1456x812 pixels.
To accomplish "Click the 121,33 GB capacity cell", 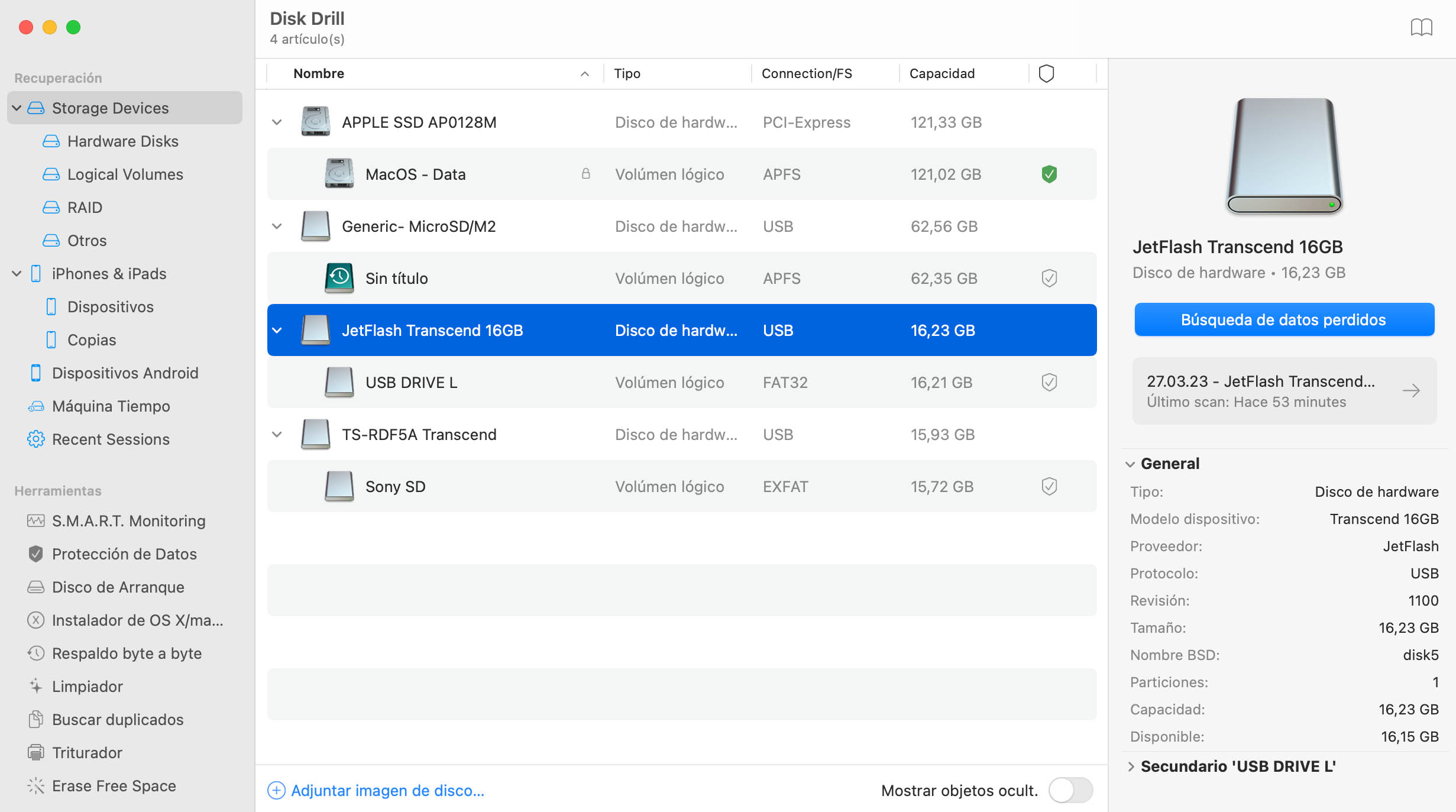I will click(946, 122).
